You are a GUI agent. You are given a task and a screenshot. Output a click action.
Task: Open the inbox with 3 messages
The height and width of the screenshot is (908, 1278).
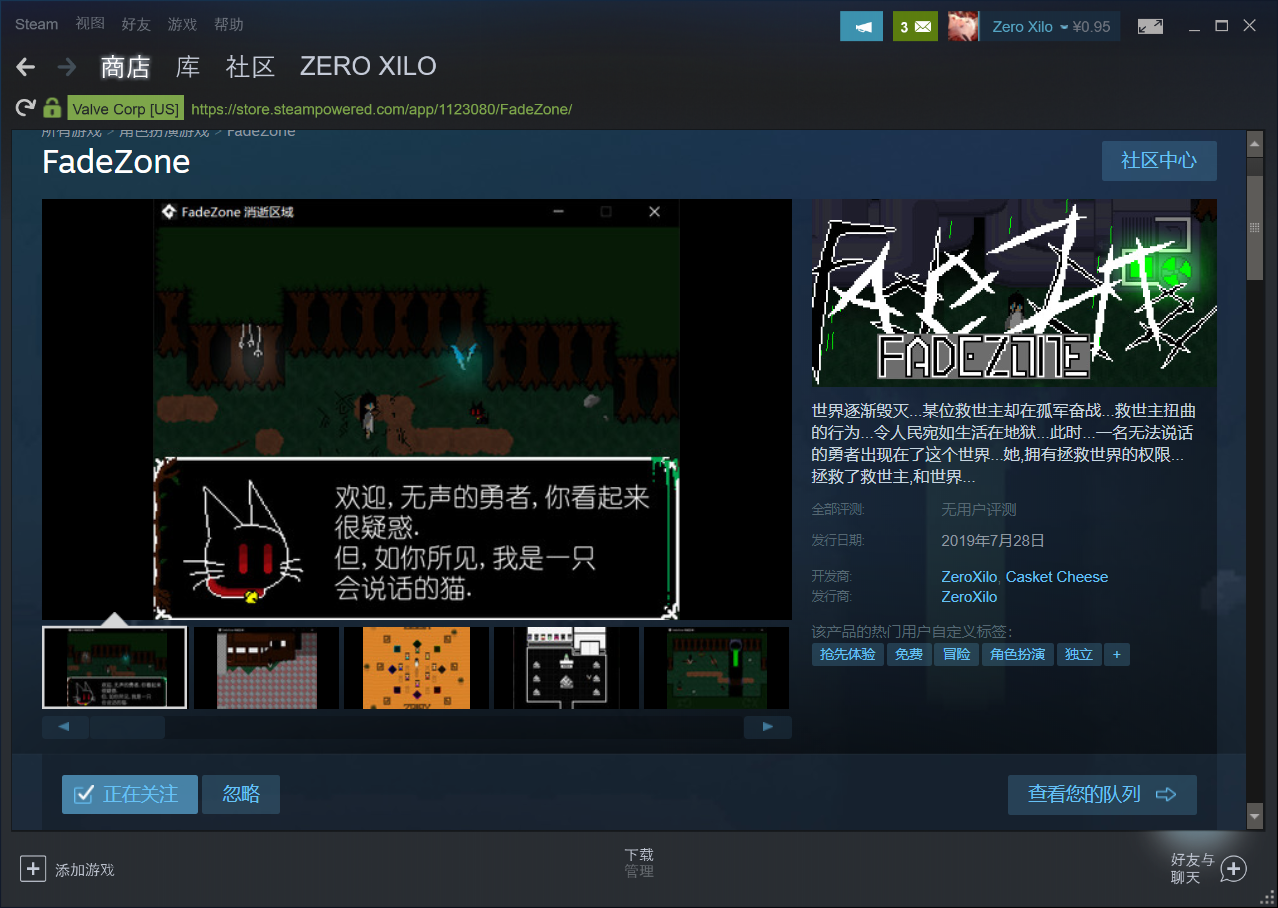pos(915,27)
